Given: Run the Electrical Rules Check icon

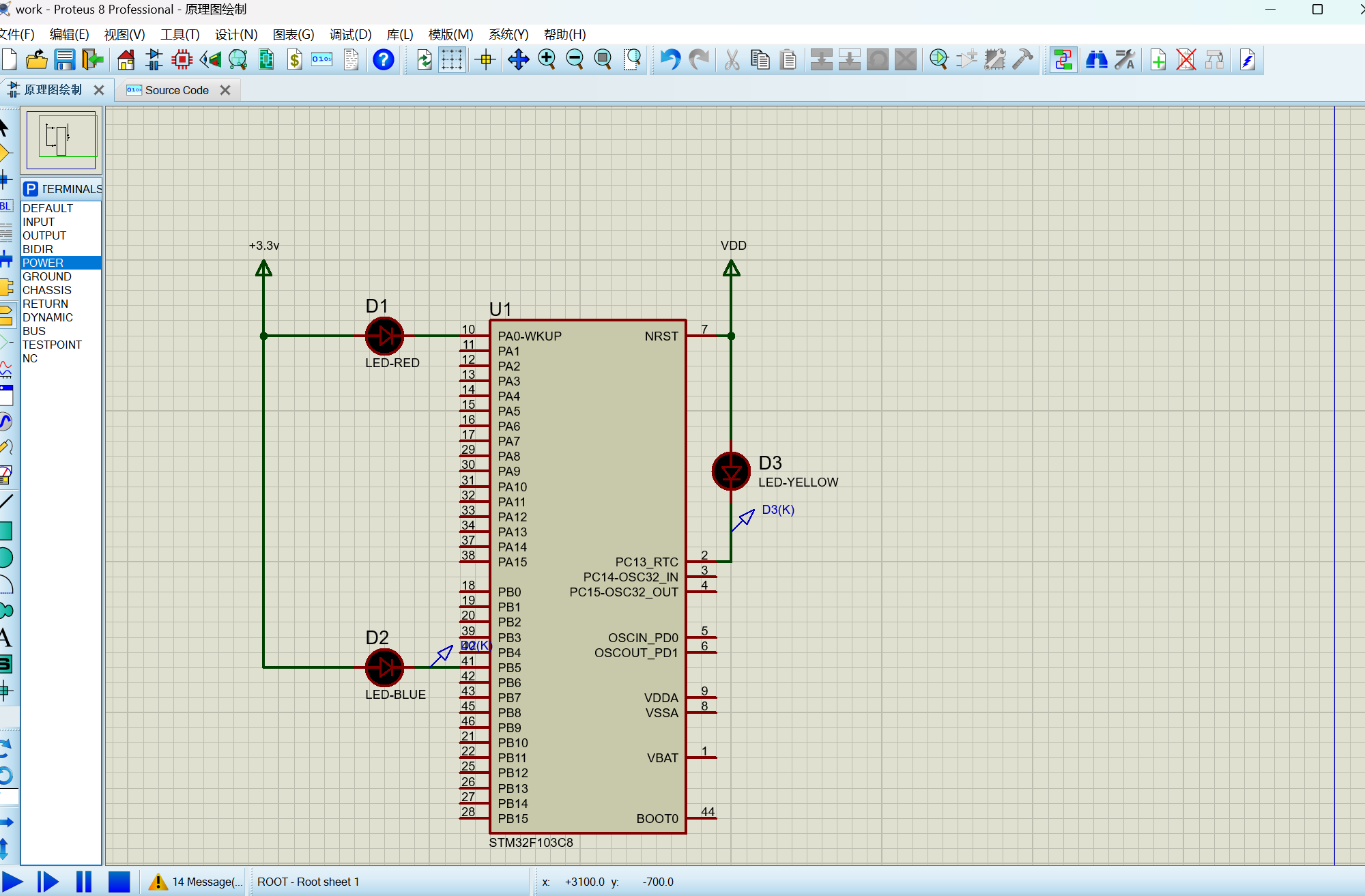Looking at the screenshot, I should point(1248,60).
